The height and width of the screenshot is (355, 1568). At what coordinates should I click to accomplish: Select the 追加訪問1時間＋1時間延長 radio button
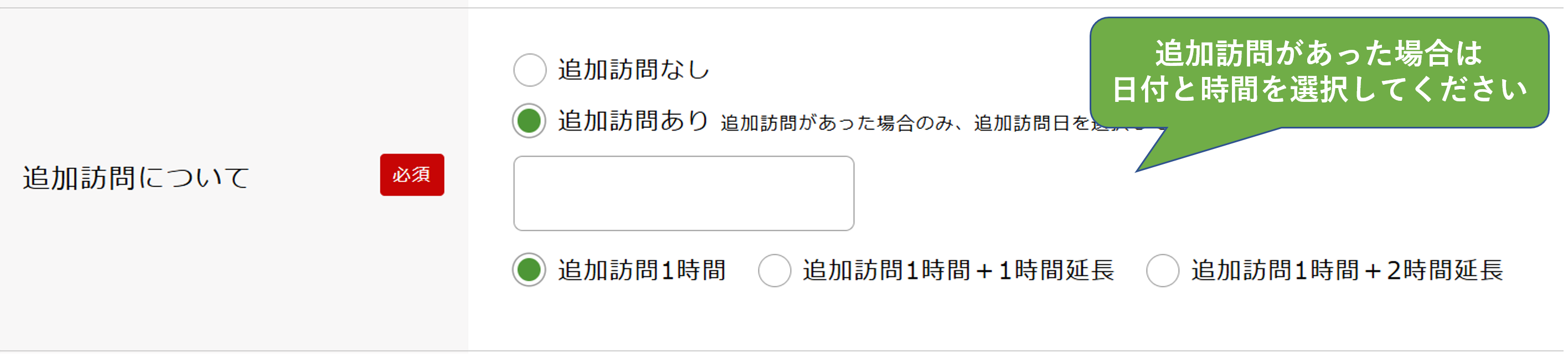tap(774, 270)
